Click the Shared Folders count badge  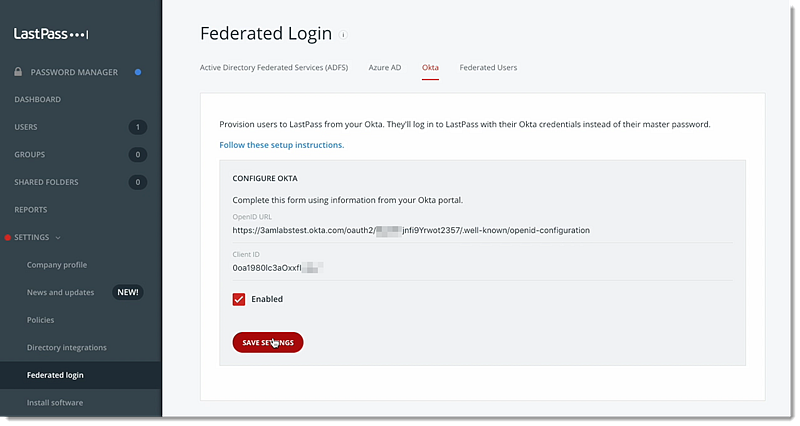137,182
